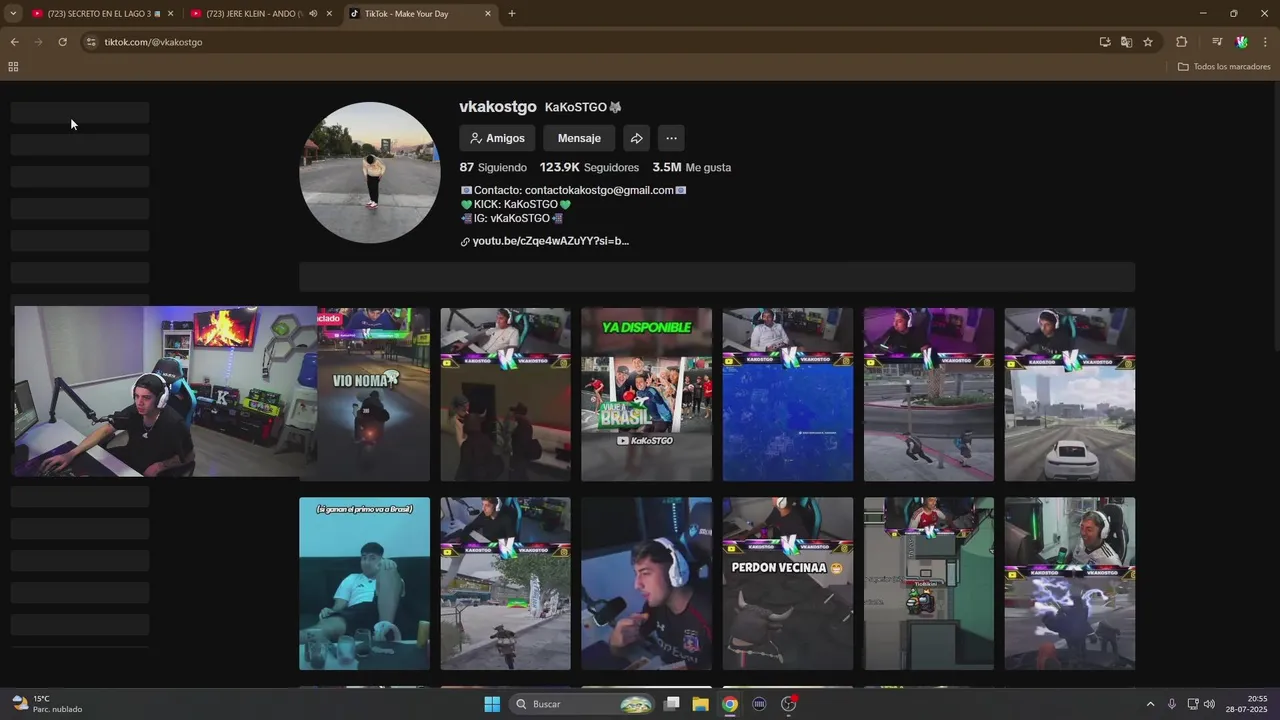
Task: Close the SECRETO EN EL LAGO 3 tab
Action: click(171, 14)
